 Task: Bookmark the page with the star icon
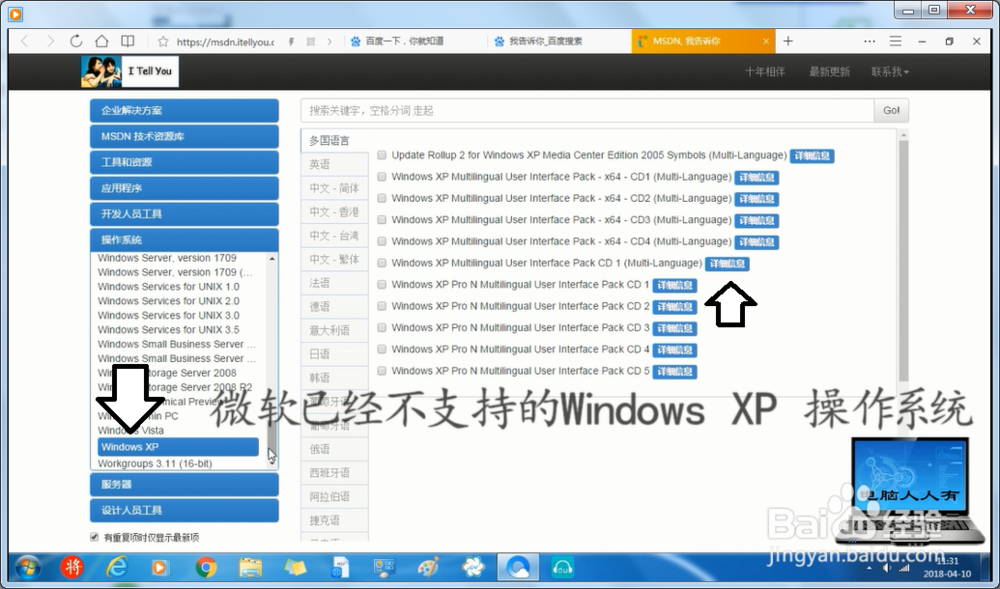[x=163, y=41]
